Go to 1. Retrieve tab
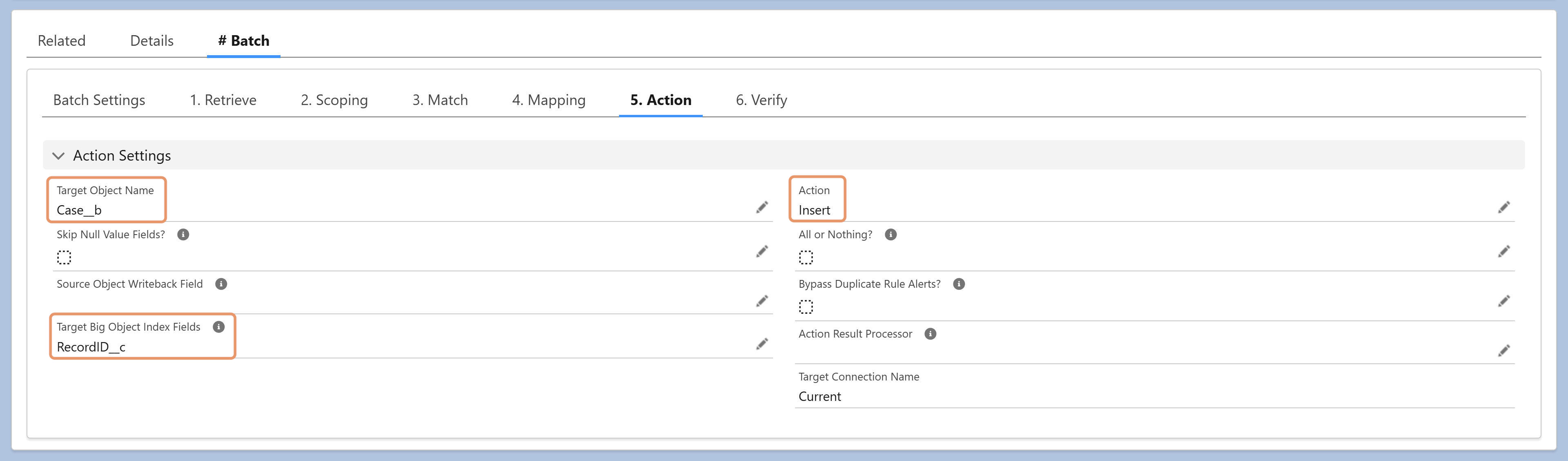Screen dimensions: 1568x461 pos(223,100)
